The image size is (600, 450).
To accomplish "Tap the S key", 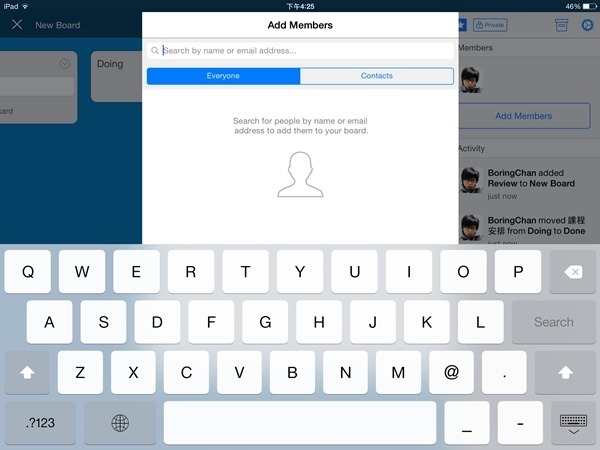I will click(x=103, y=322).
